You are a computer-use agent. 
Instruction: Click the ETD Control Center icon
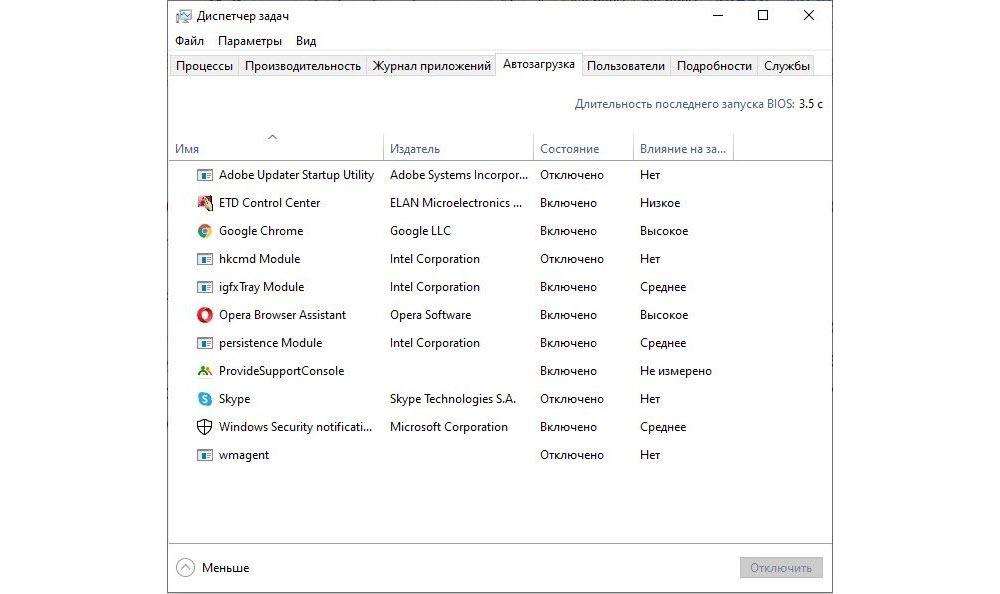(x=204, y=203)
